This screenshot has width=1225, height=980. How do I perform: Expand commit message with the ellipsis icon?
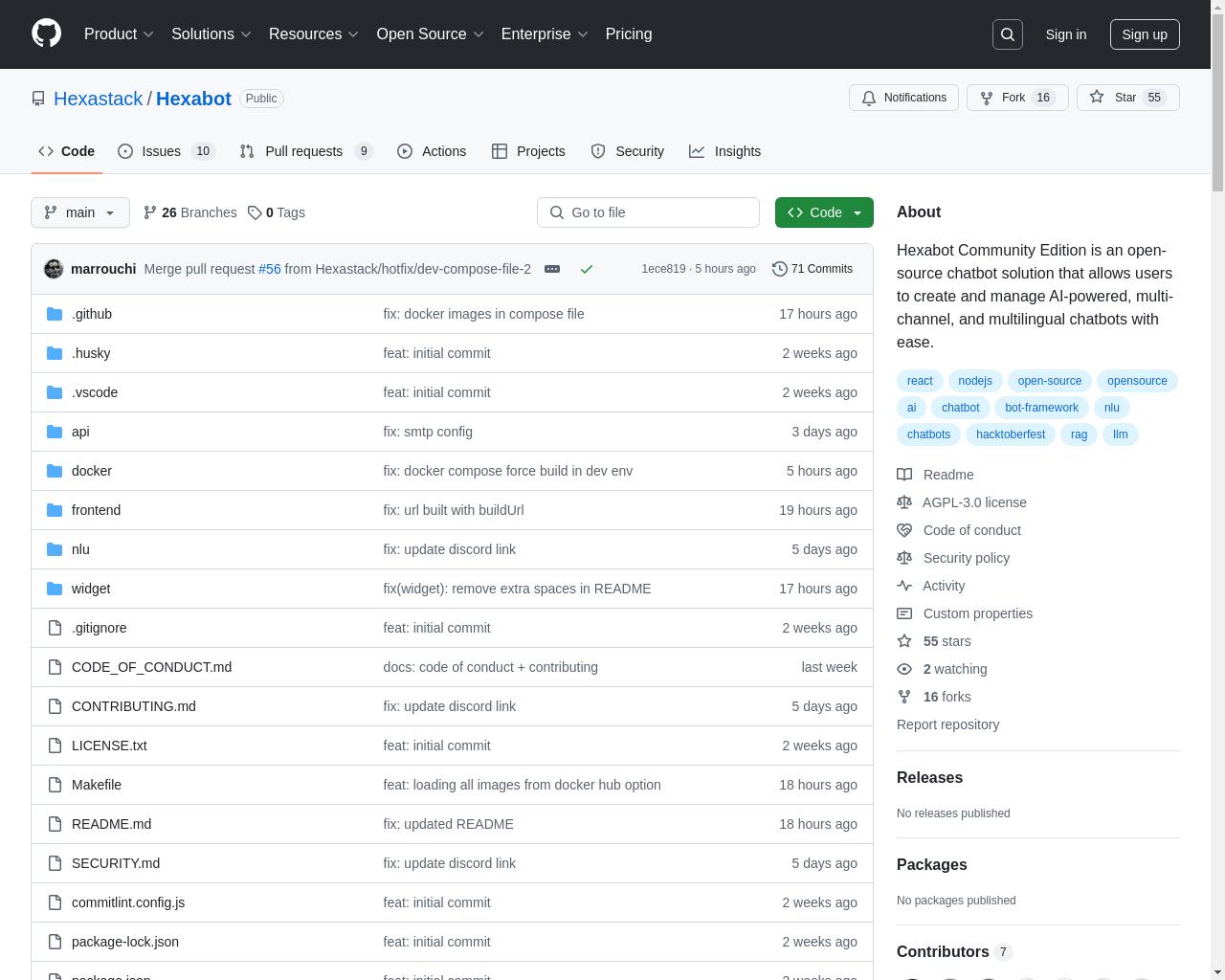(x=552, y=269)
